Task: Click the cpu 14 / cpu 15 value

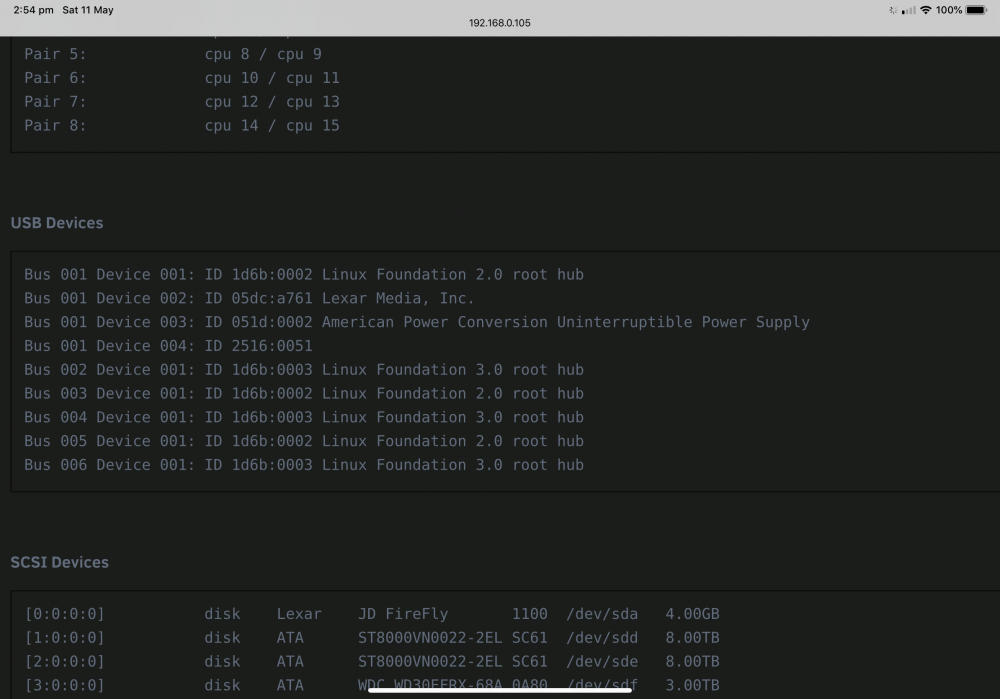Action: tap(272, 126)
